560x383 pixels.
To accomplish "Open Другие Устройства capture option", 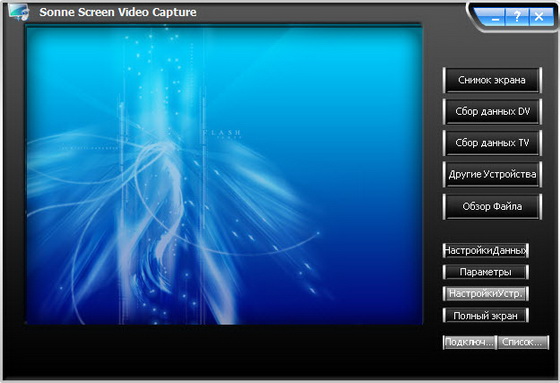I will [x=492, y=174].
